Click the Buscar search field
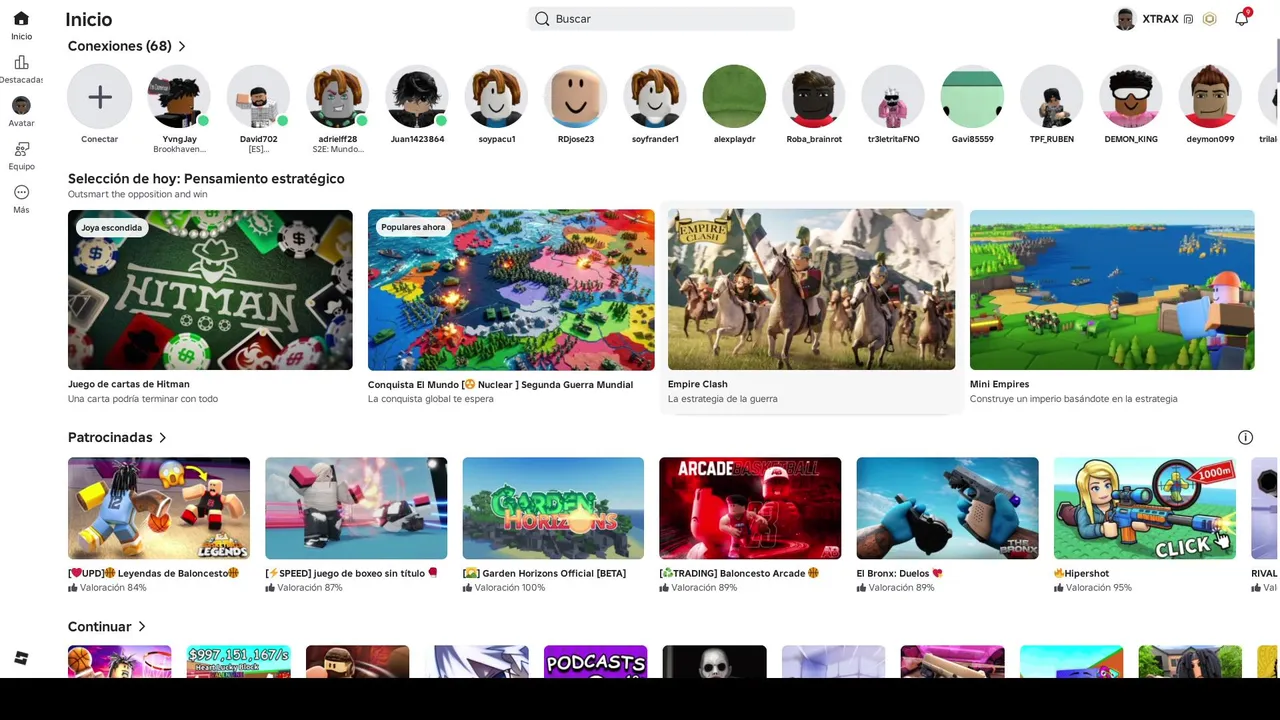1280x720 pixels. tap(661, 19)
